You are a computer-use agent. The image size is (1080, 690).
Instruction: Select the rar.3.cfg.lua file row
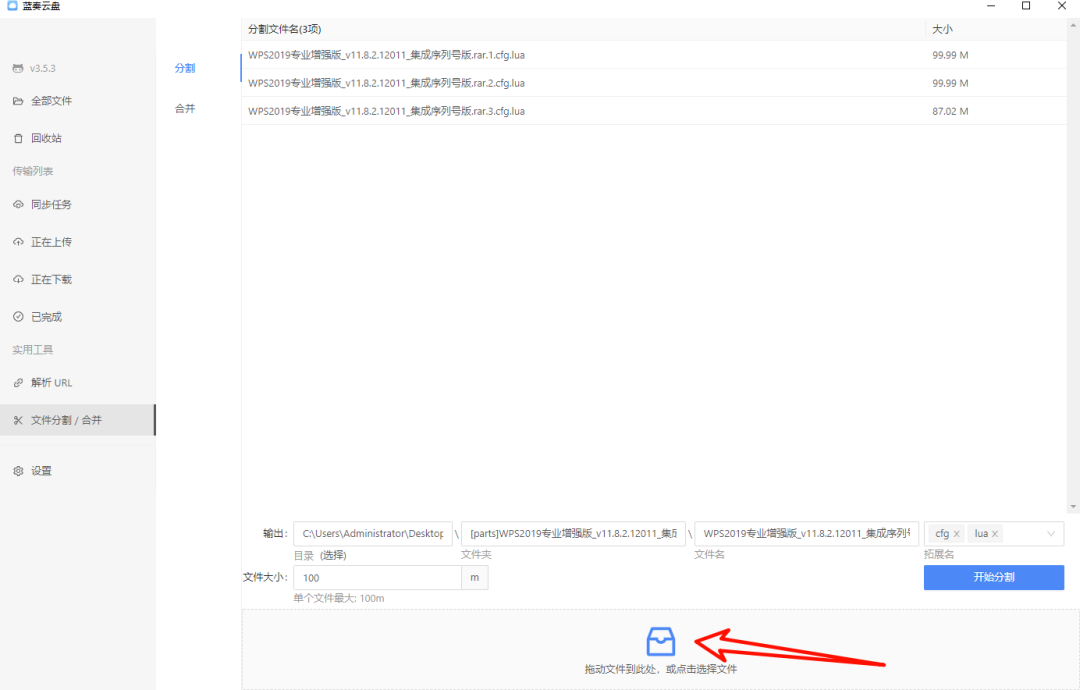654,111
